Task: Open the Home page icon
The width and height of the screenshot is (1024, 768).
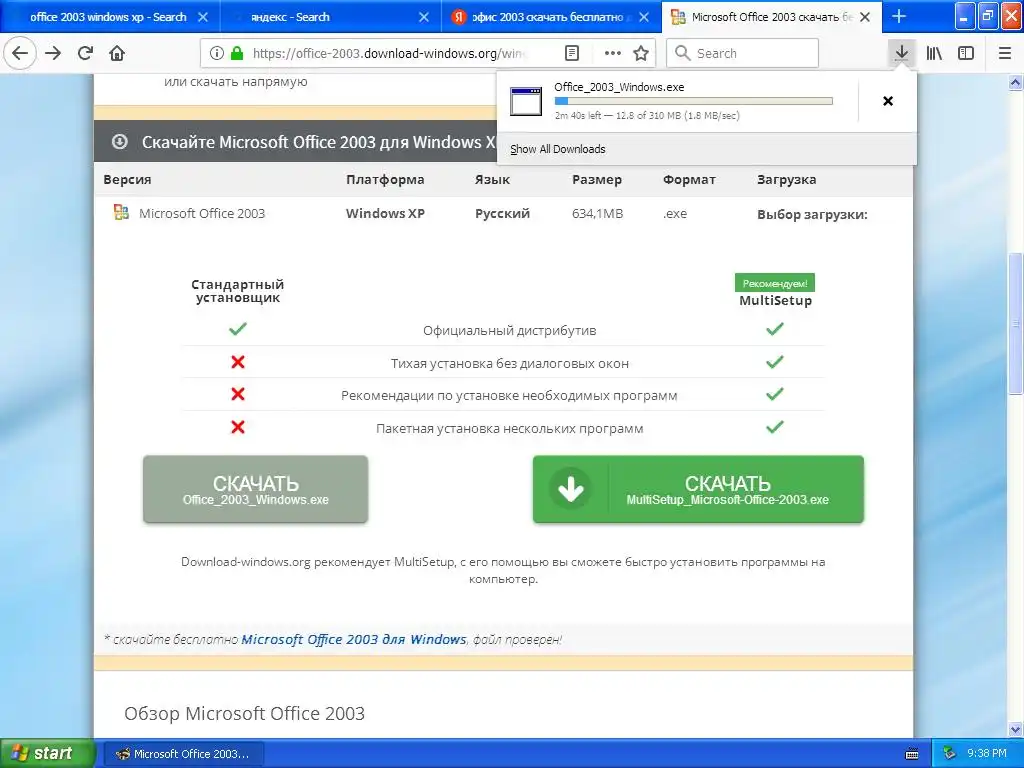Action: [118, 53]
